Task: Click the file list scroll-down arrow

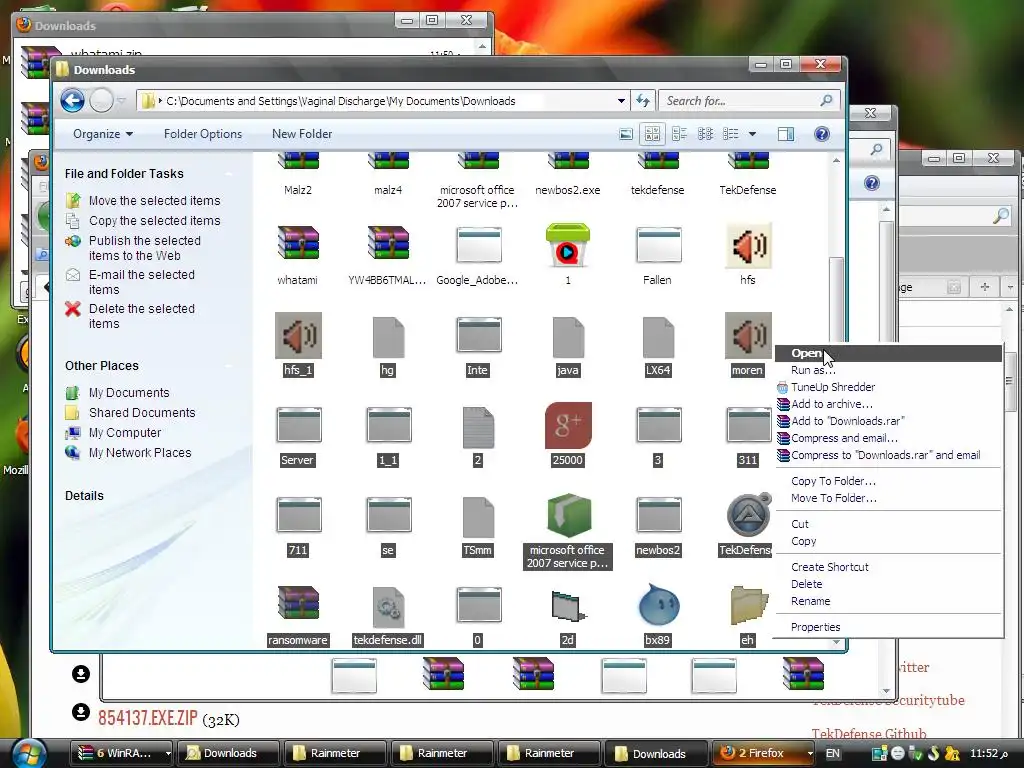Action: pos(837,643)
